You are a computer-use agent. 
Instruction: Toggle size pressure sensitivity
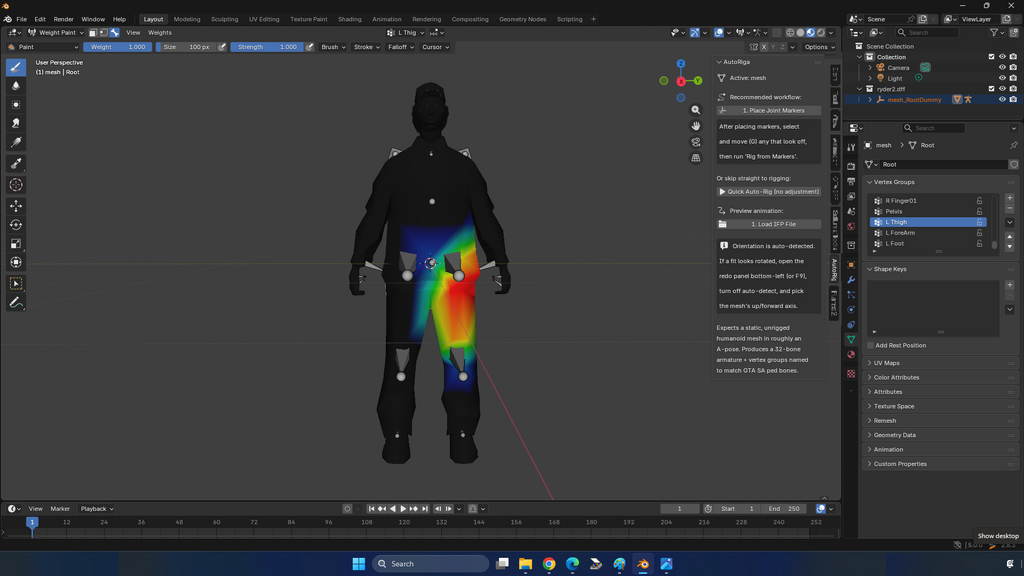tap(222, 47)
